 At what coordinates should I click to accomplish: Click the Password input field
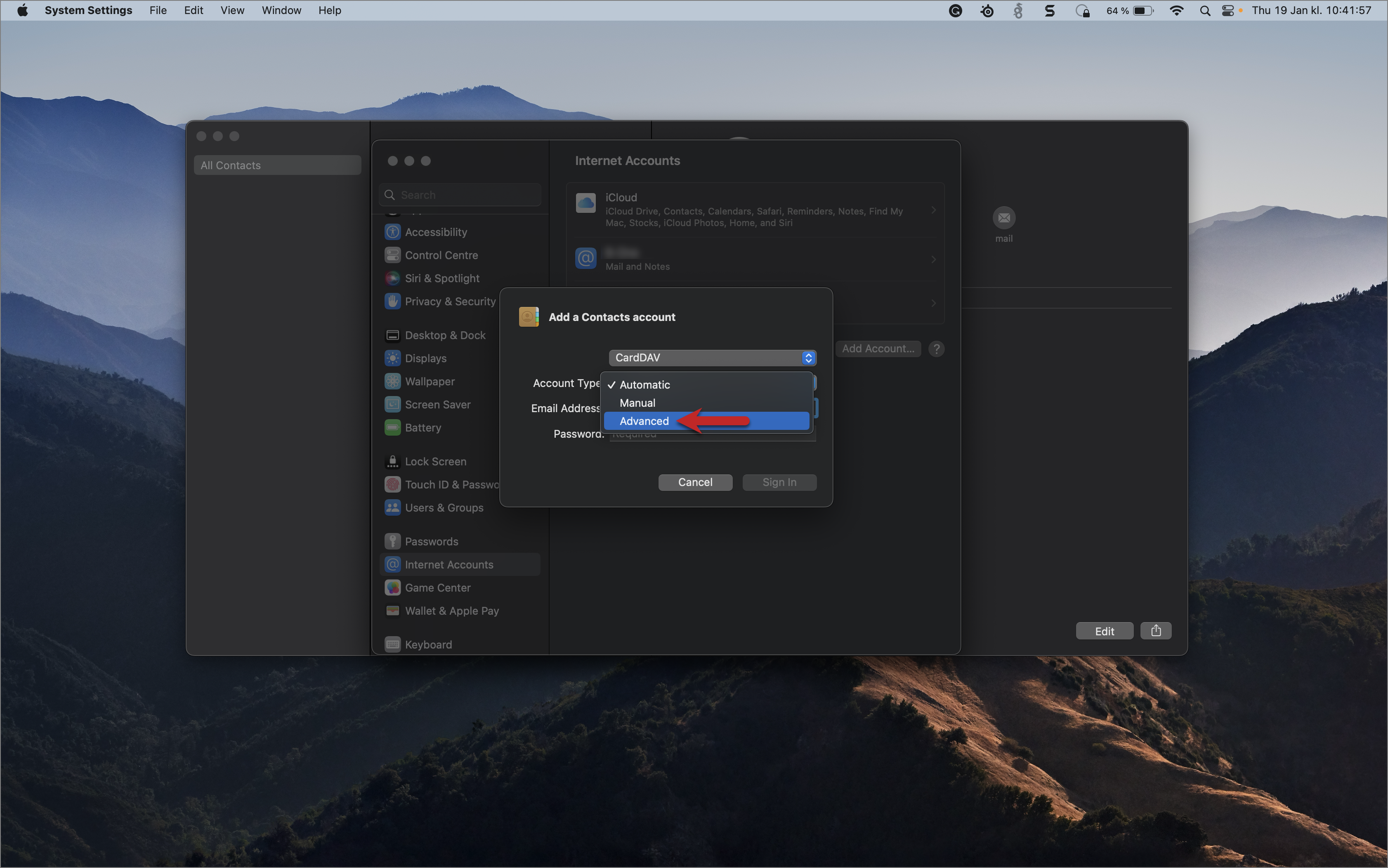tap(713, 435)
